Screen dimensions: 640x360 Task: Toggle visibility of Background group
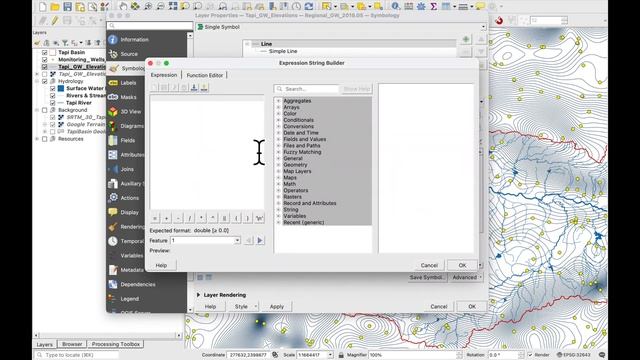tap(44, 110)
